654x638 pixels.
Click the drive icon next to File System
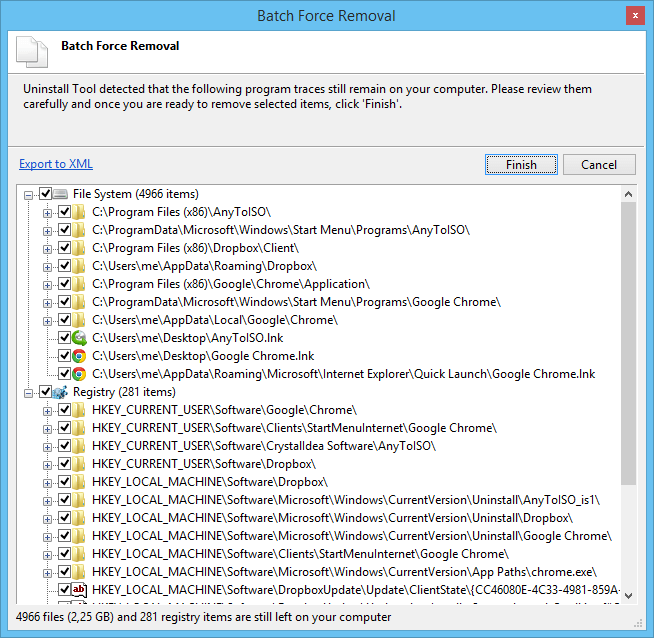click(x=60, y=194)
